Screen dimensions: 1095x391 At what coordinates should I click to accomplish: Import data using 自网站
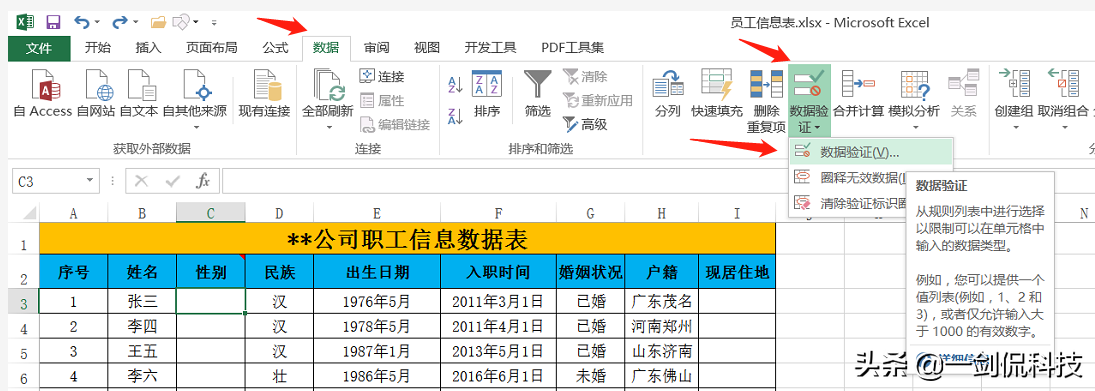point(96,93)
